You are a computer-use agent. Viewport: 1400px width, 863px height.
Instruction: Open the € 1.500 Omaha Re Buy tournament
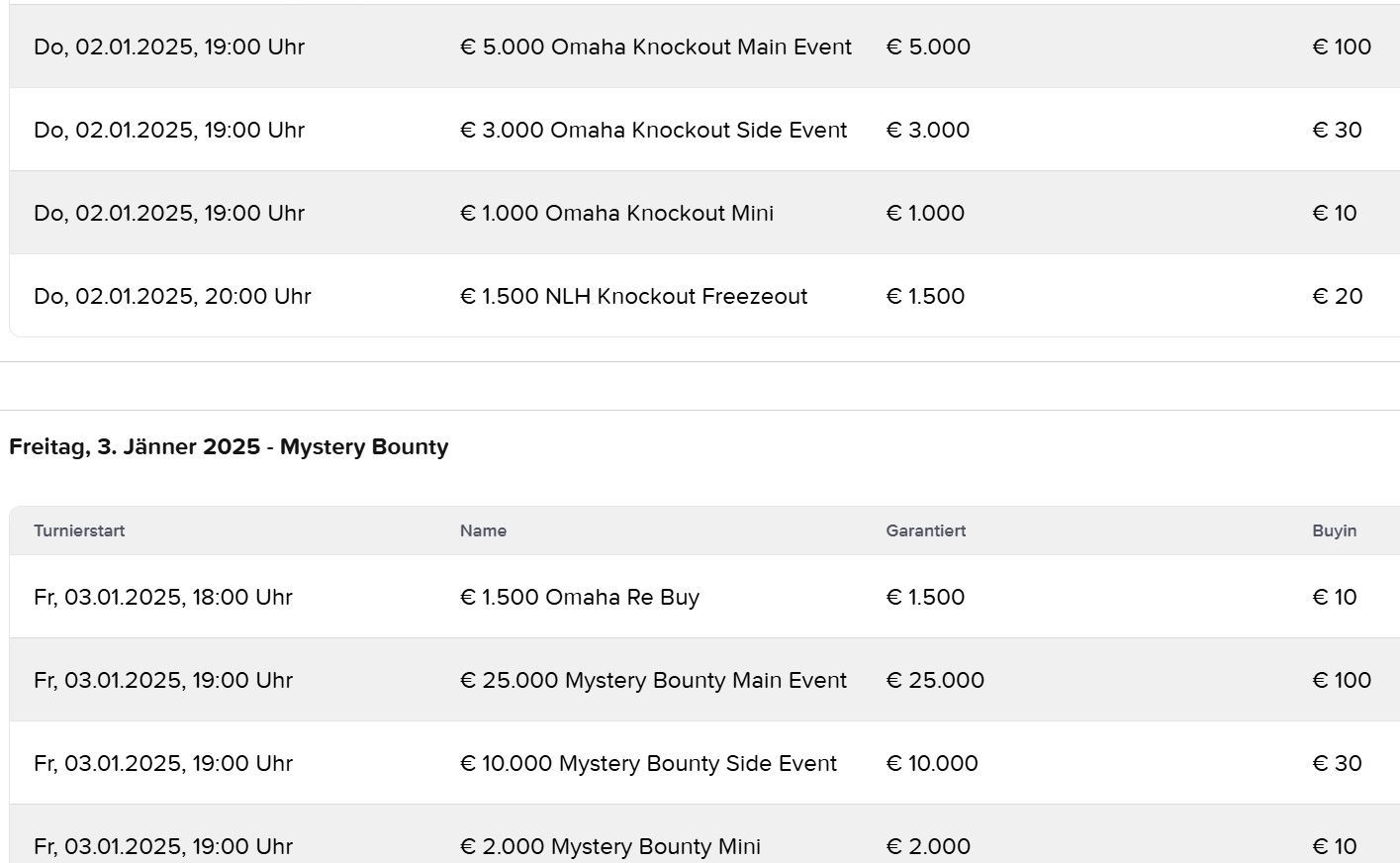pos(579,597)
